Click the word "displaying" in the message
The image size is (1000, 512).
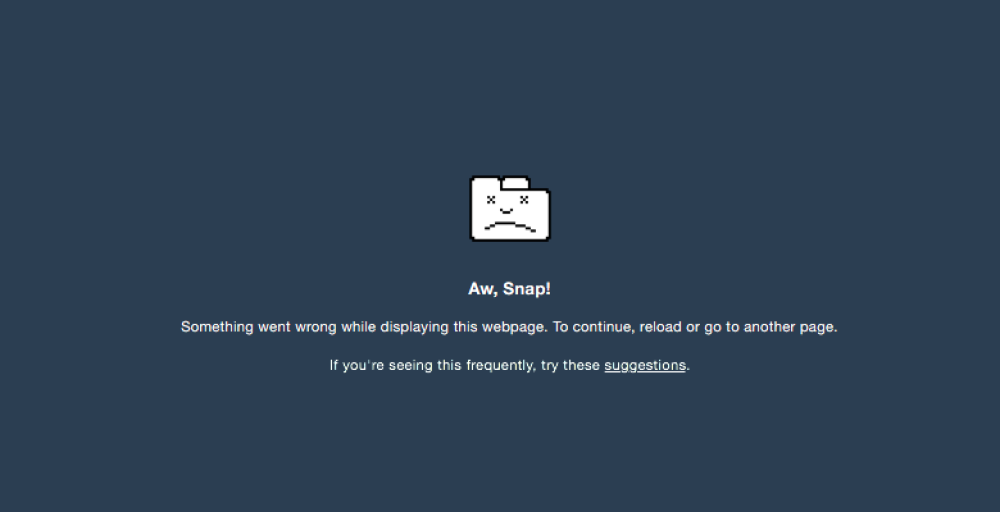(415, 327)
